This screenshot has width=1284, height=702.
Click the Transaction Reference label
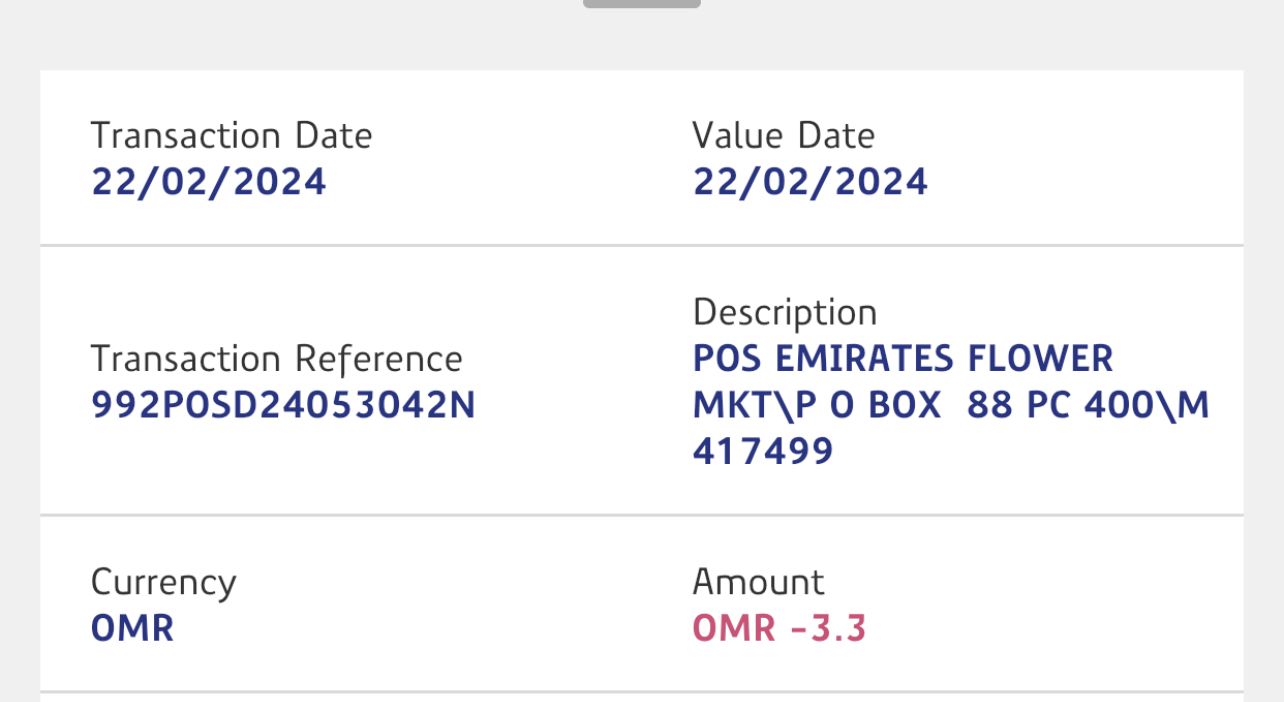[x=276, y=359]
